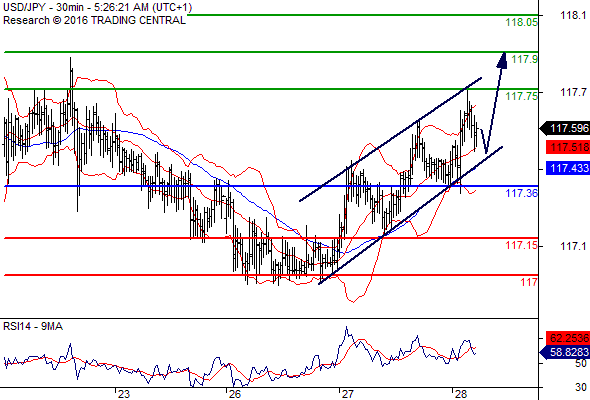Click the blue 117.36 pivot label
This screenshot has width=590, height=400.
point(522,193)
